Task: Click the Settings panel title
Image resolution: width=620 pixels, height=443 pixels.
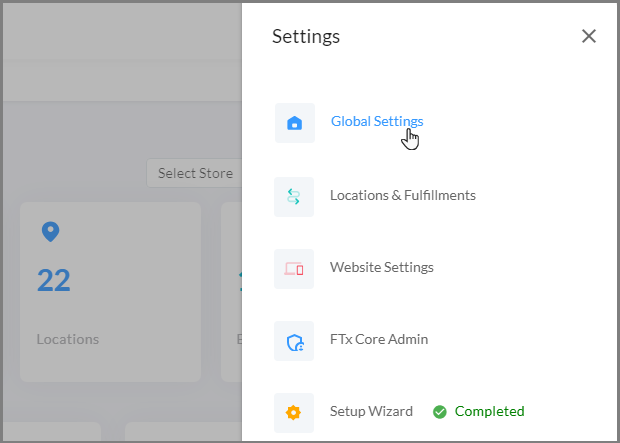Action: [x=306, y=37]
